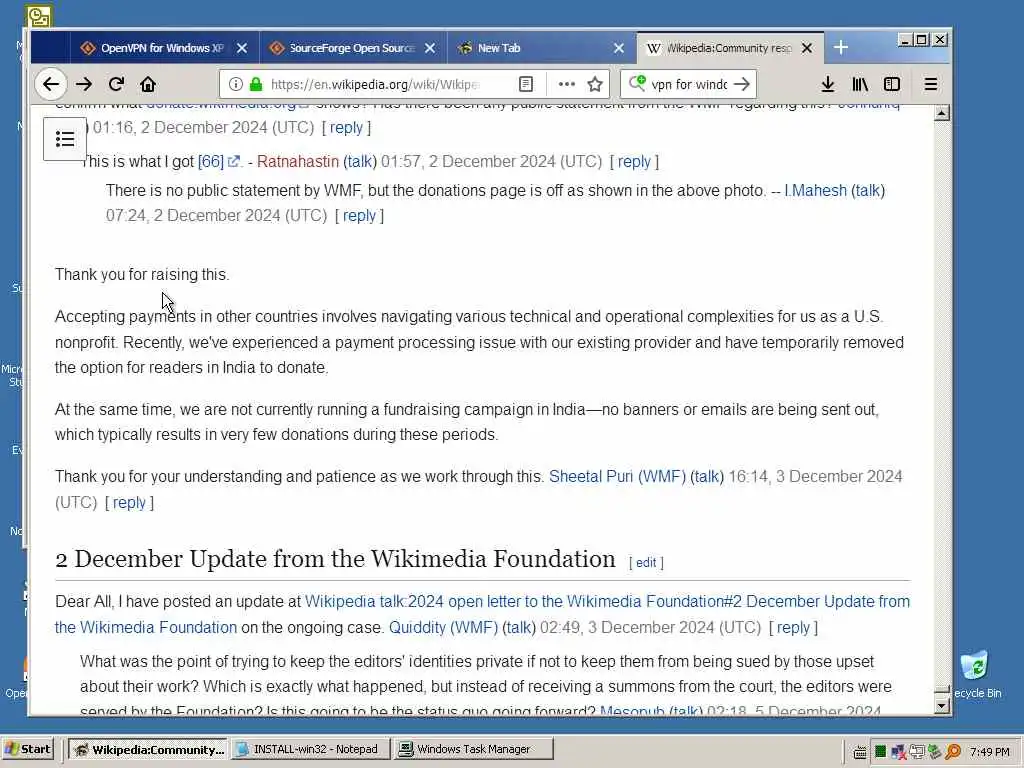Toggle reader view for this page
Screen dimensions: 1024x768
click(526, 84)
